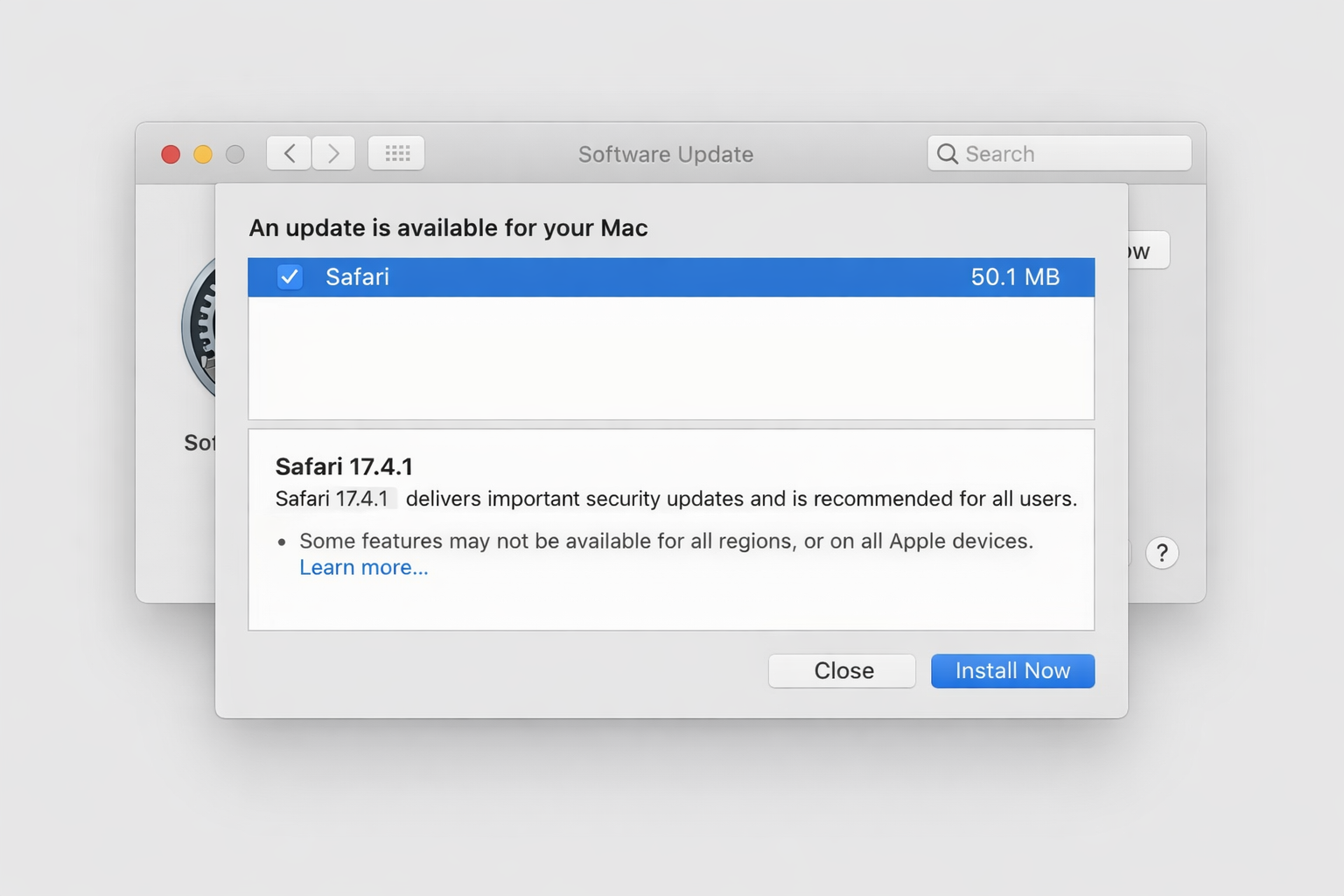Screen dimensions: 1344x896
Task: Select the Safari update row
Action: tap(612, 277)
